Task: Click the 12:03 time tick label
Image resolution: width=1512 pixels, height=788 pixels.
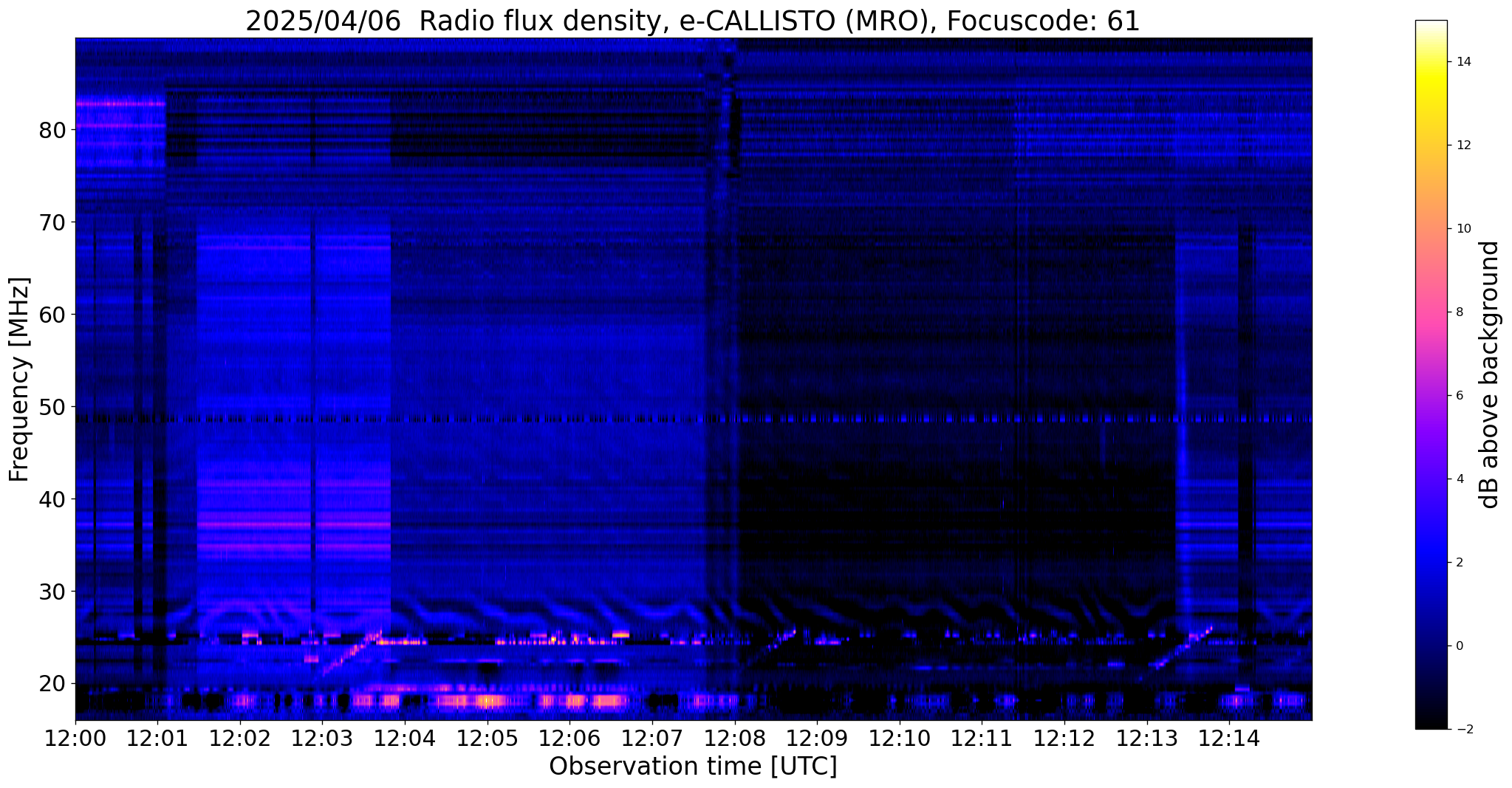Action: pos(323,739)
